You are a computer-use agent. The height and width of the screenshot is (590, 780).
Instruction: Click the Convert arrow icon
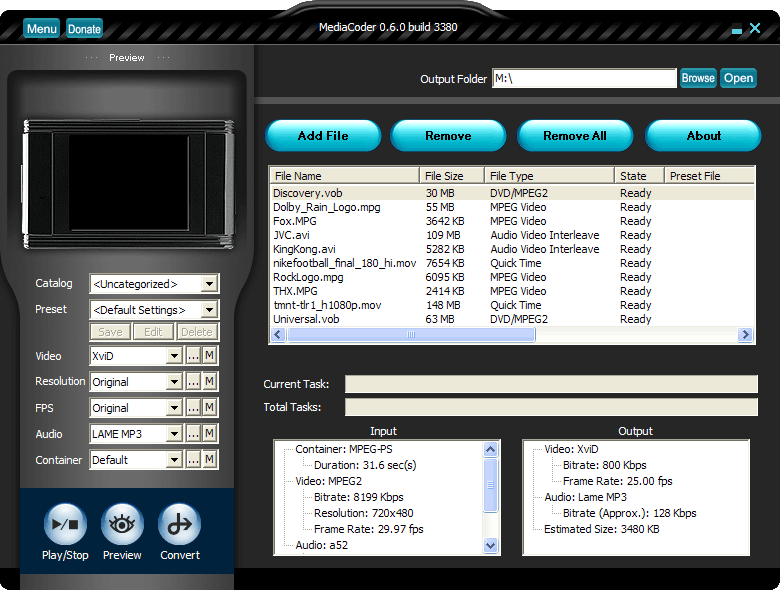click(x=180, y=525)
